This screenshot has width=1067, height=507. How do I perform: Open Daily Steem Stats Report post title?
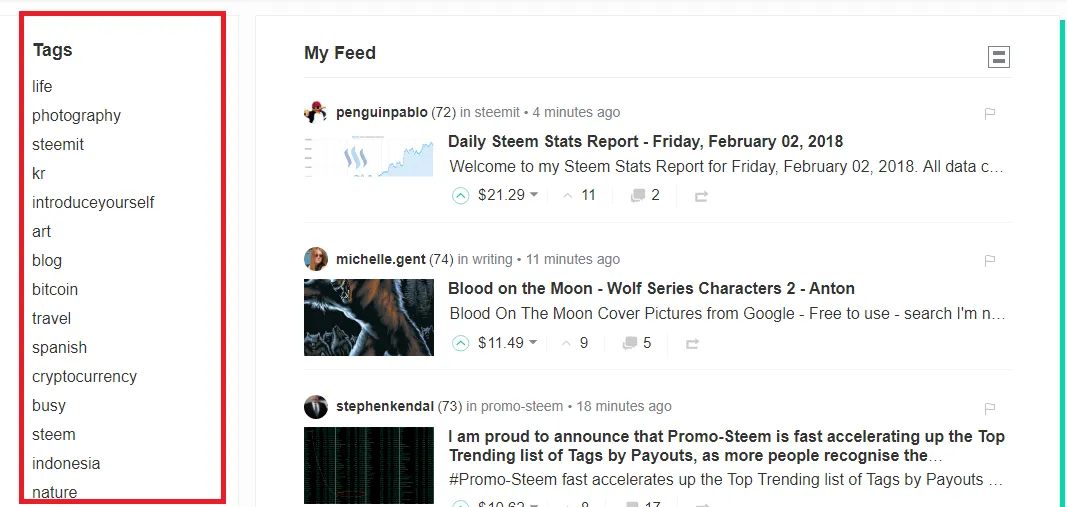pos(645,142)
